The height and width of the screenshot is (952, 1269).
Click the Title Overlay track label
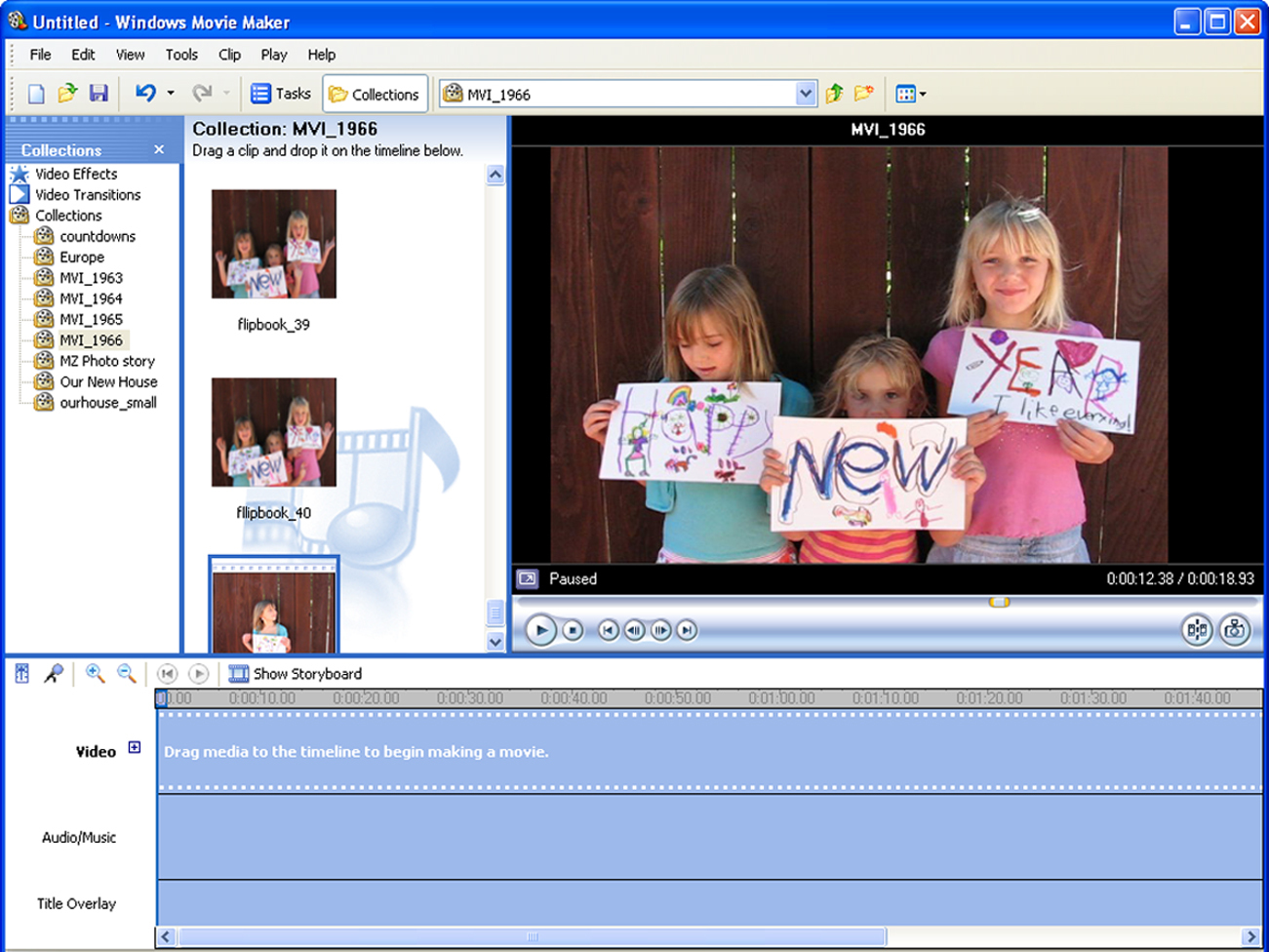tap(76, 903)
